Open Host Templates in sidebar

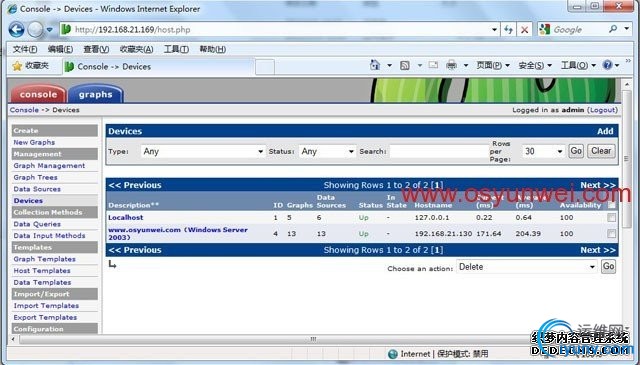click(42, 271)
